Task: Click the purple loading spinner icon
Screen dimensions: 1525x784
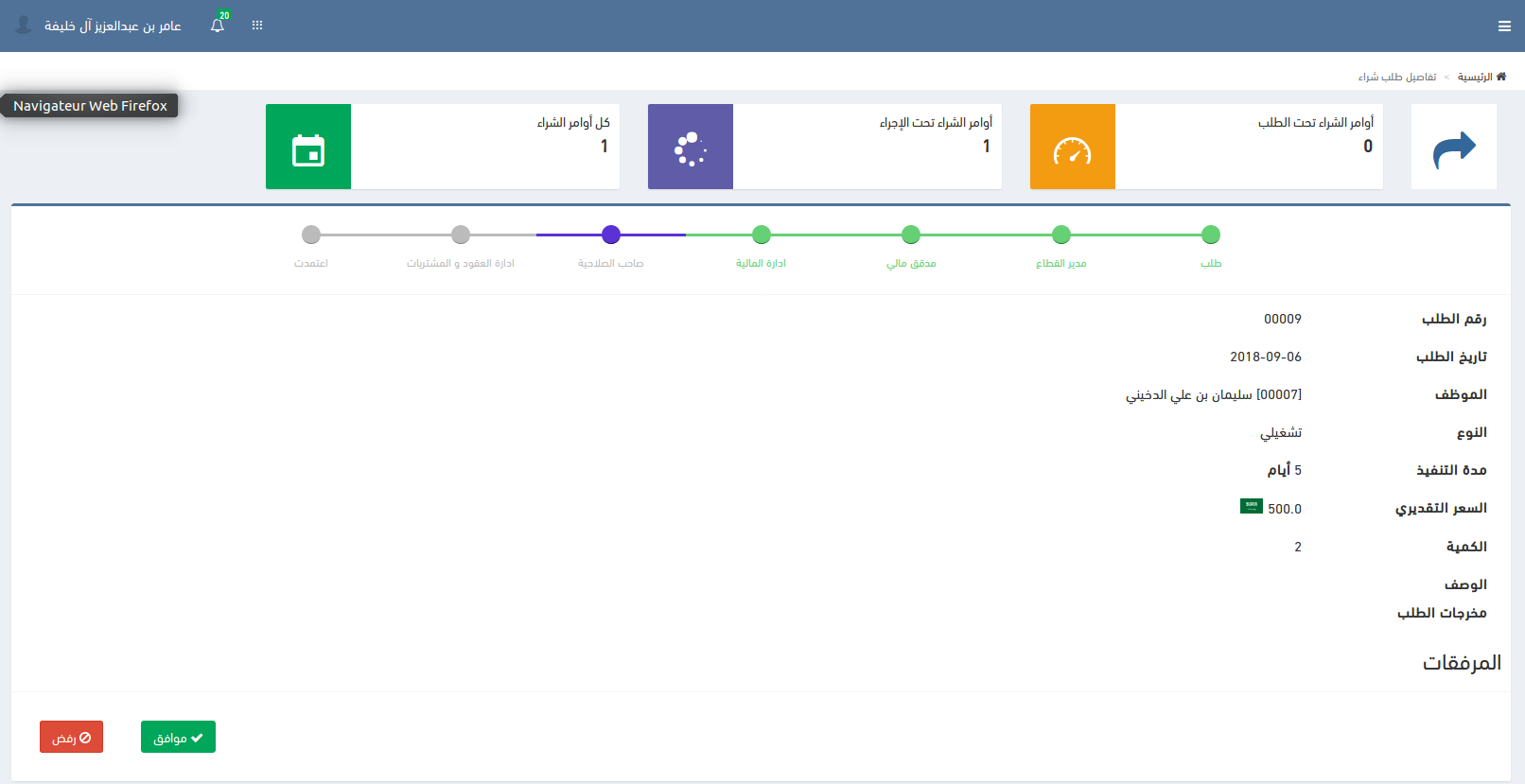Action: 690,148
